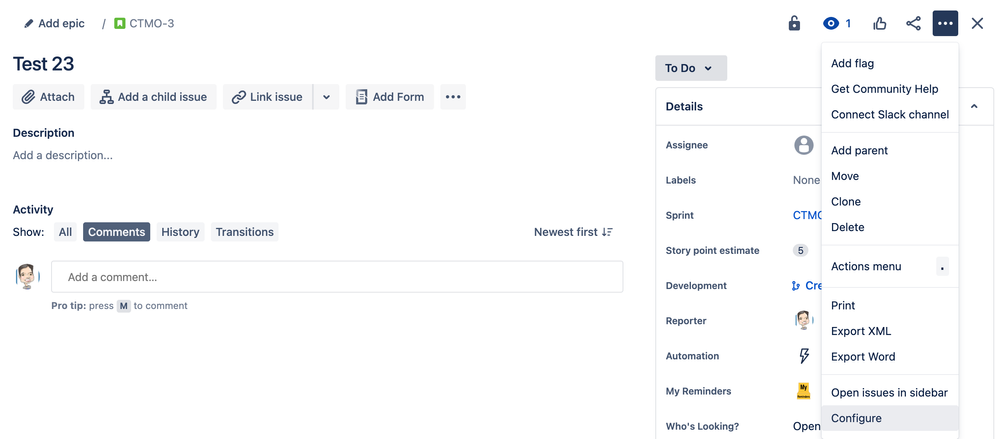
Task: Switch to the History tab
Action: click(180, 232)
